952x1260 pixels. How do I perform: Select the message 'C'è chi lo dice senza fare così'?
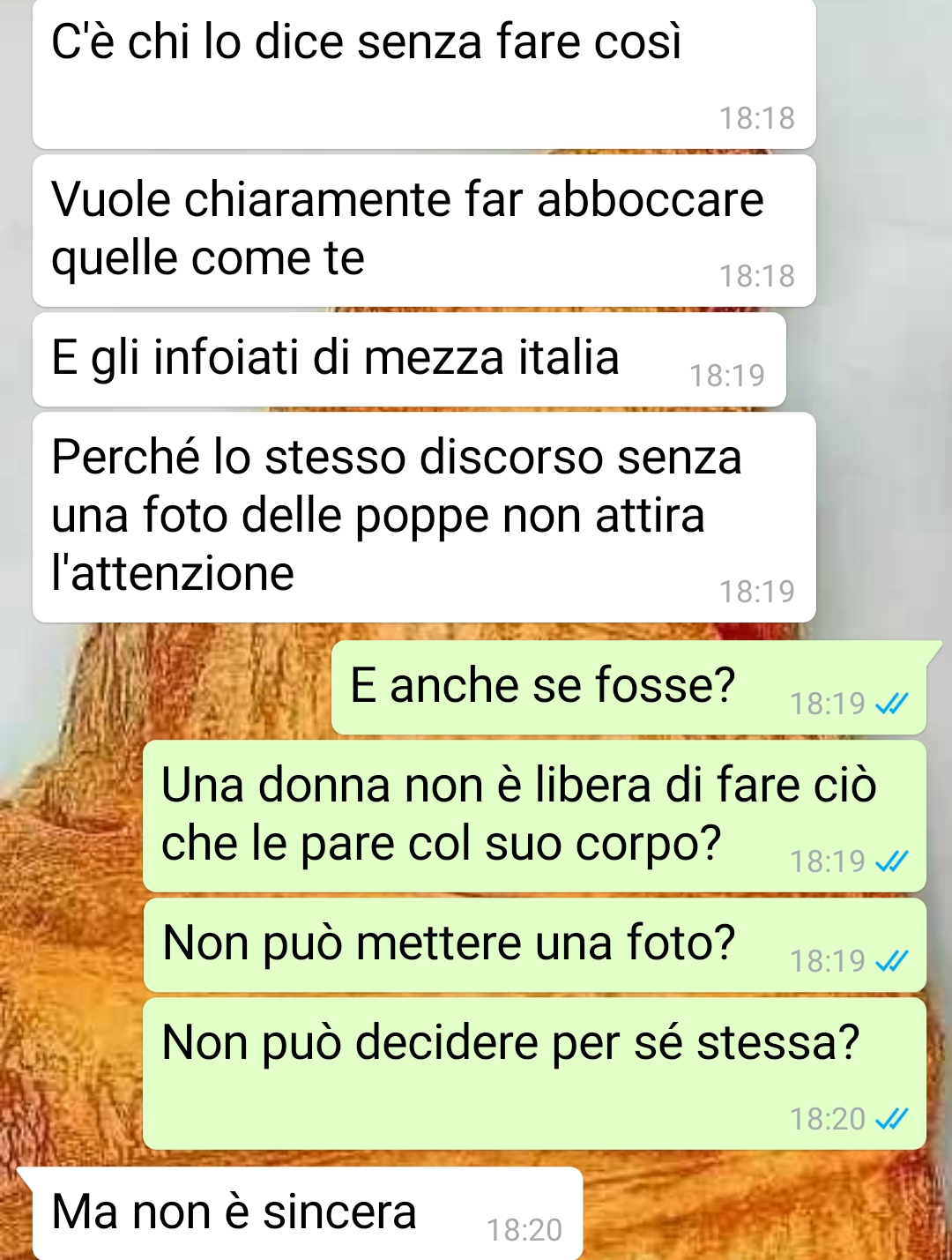(424, 73)
